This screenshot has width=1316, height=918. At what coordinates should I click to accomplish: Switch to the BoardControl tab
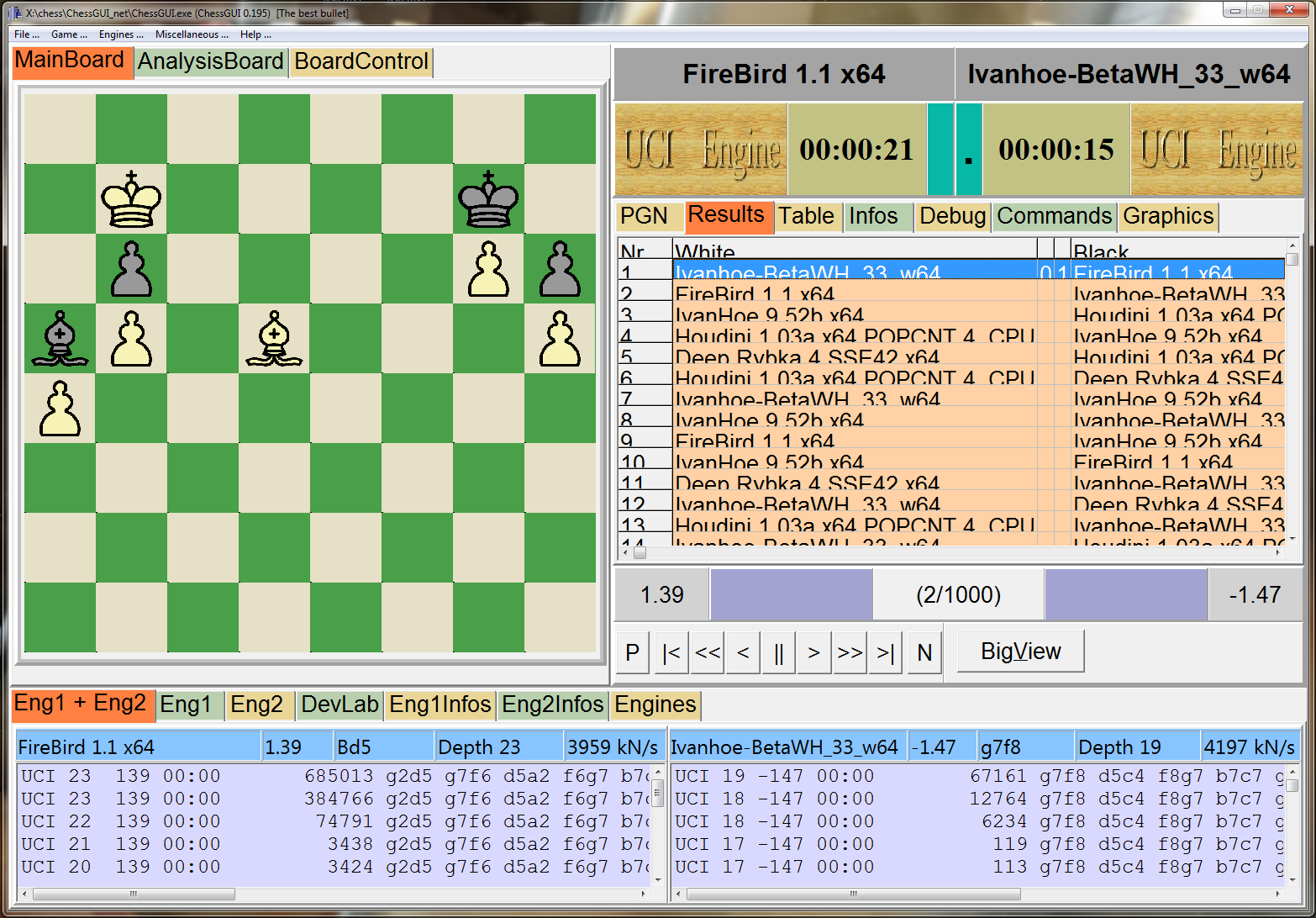point(361,62)
